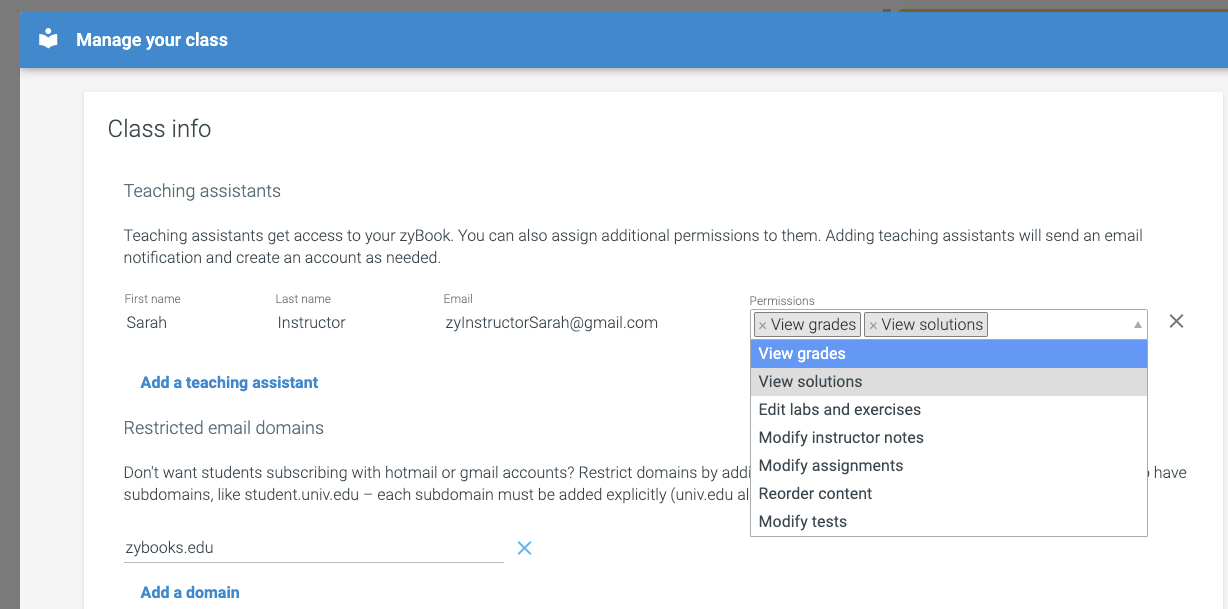This screenshot has height=609, width=1228.
Task: Choose Modify assignments permission
Action: click(830, 466)
